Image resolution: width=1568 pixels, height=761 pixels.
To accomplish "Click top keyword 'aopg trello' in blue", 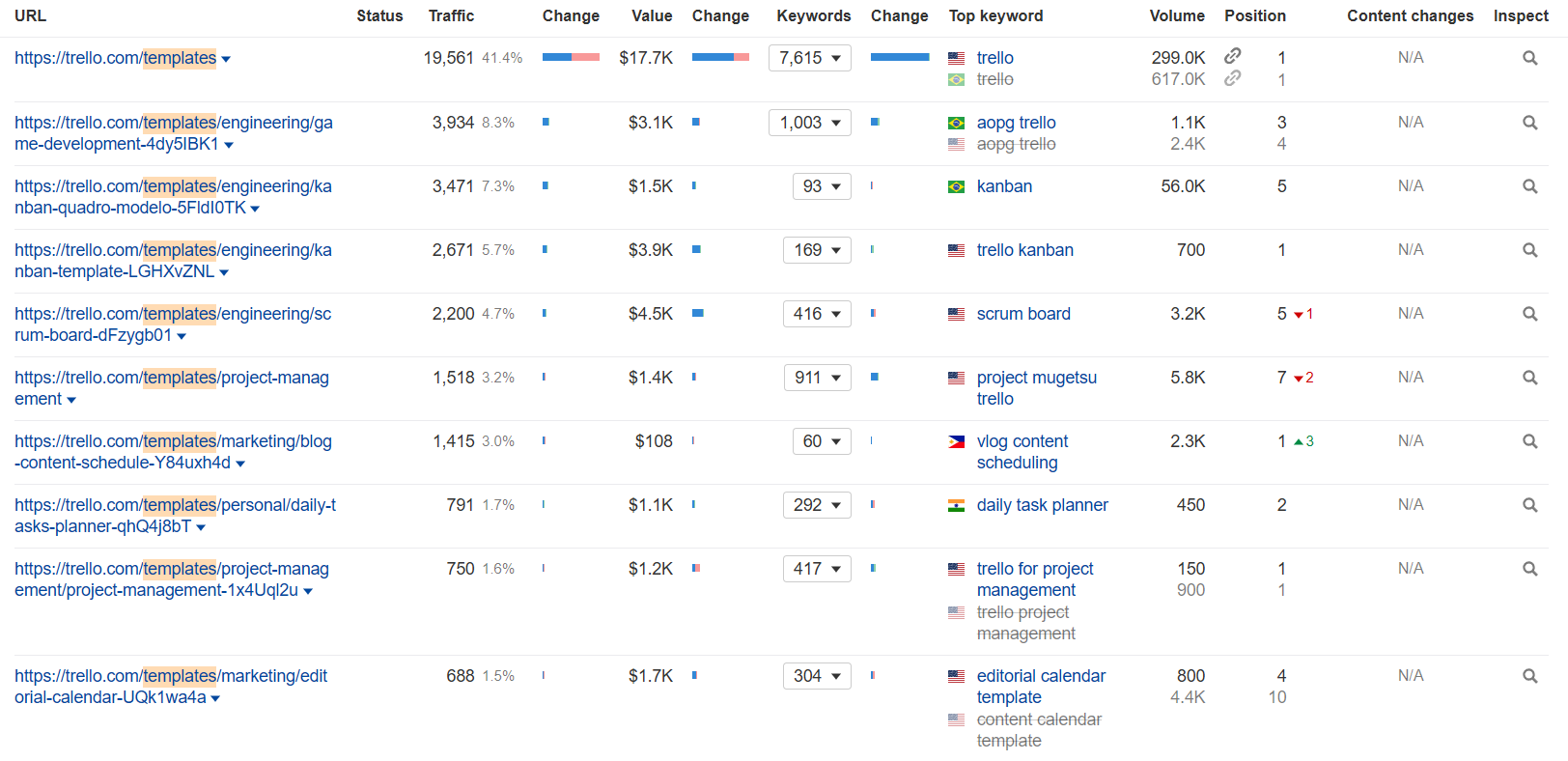I will pos(1016,123).
